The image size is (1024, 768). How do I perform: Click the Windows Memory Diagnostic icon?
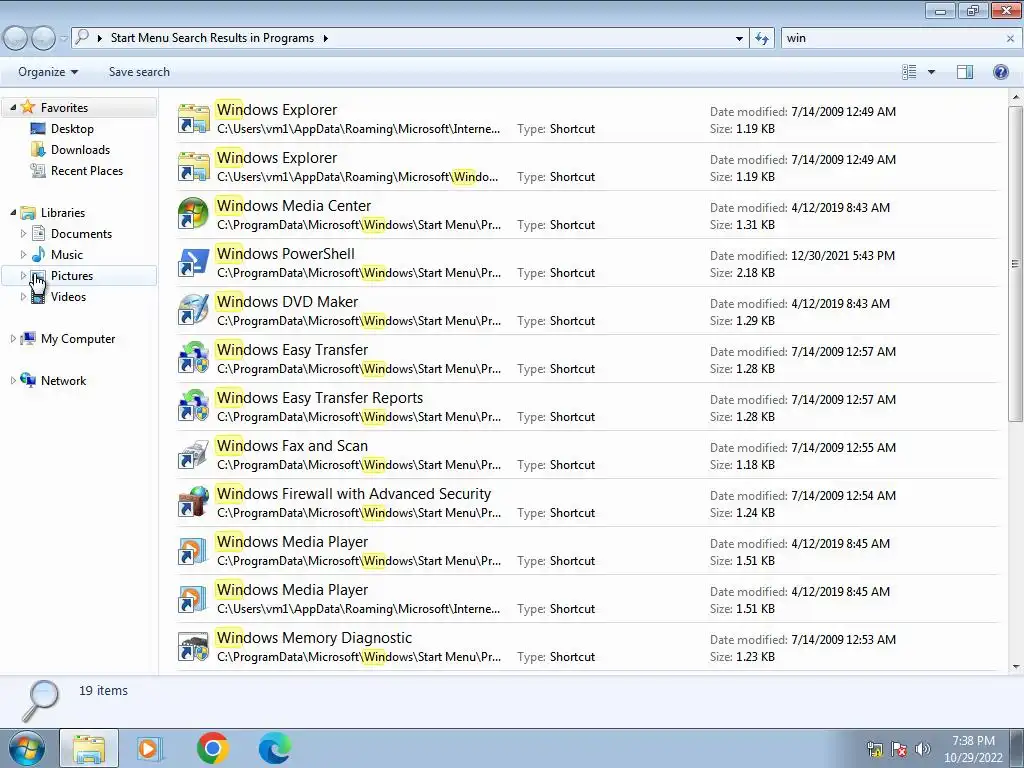click(x=193, y=647)
